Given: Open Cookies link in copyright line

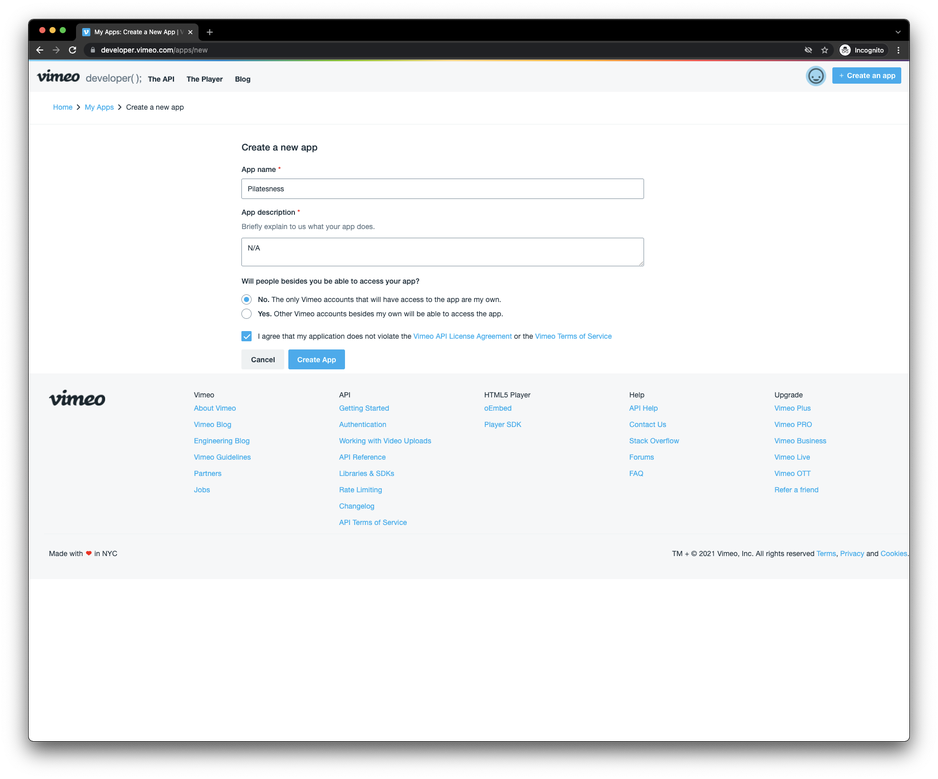Looking at the screenshot, I should [x=894, y=553].
